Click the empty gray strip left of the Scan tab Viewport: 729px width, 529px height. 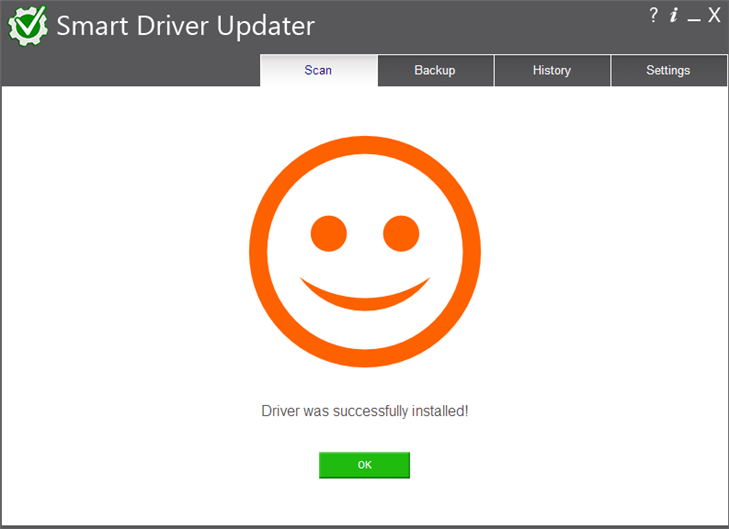point(130,70)
